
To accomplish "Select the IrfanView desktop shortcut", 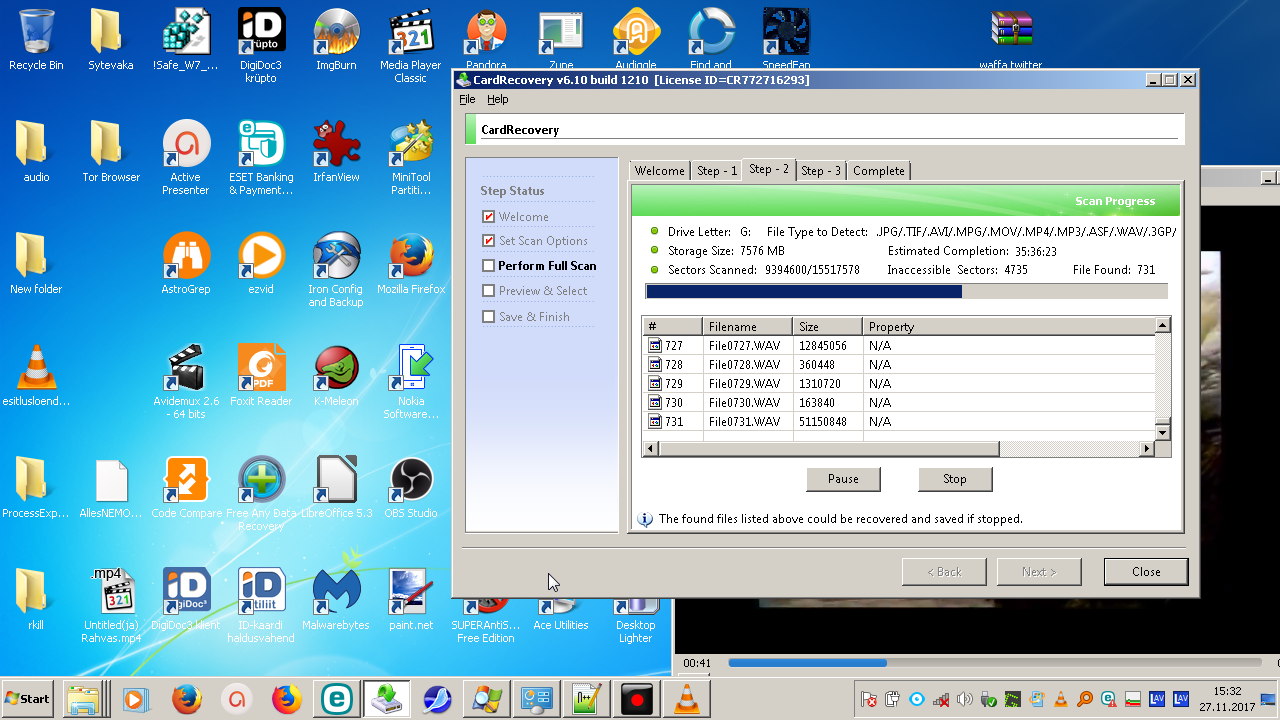I will point(336,152).
